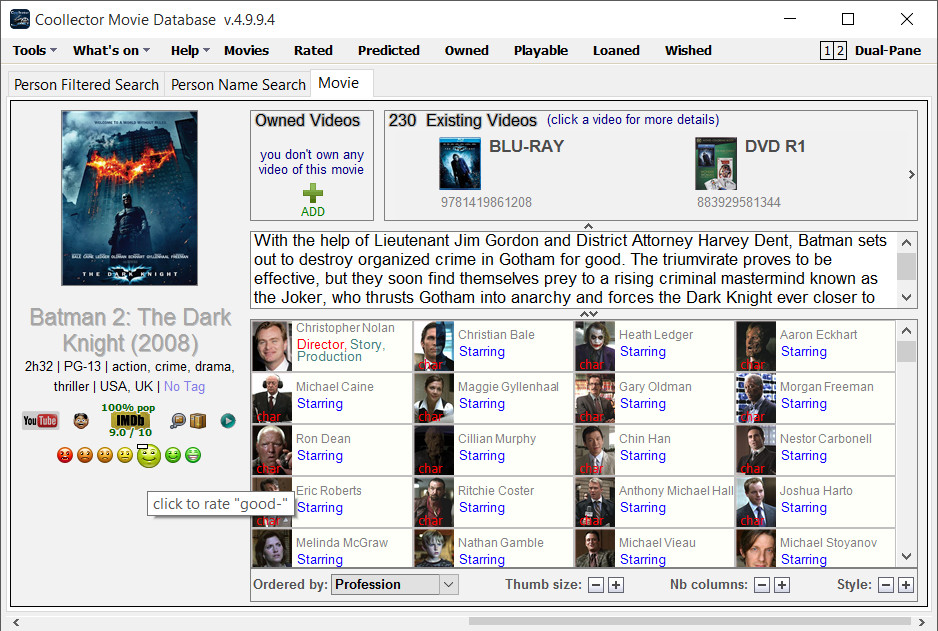Open the Playable list
Viewport: 938px width, 631px height.
(x=541, y=51)
